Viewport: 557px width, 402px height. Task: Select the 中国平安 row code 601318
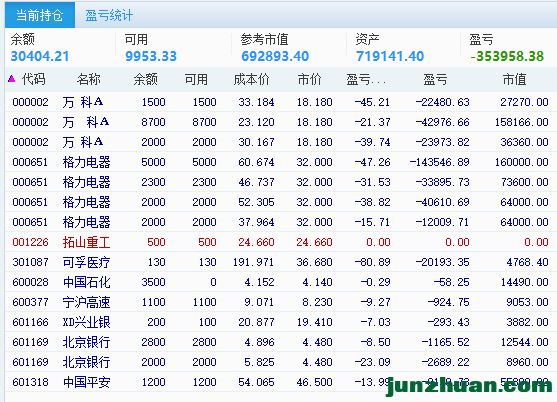[281, 382]
